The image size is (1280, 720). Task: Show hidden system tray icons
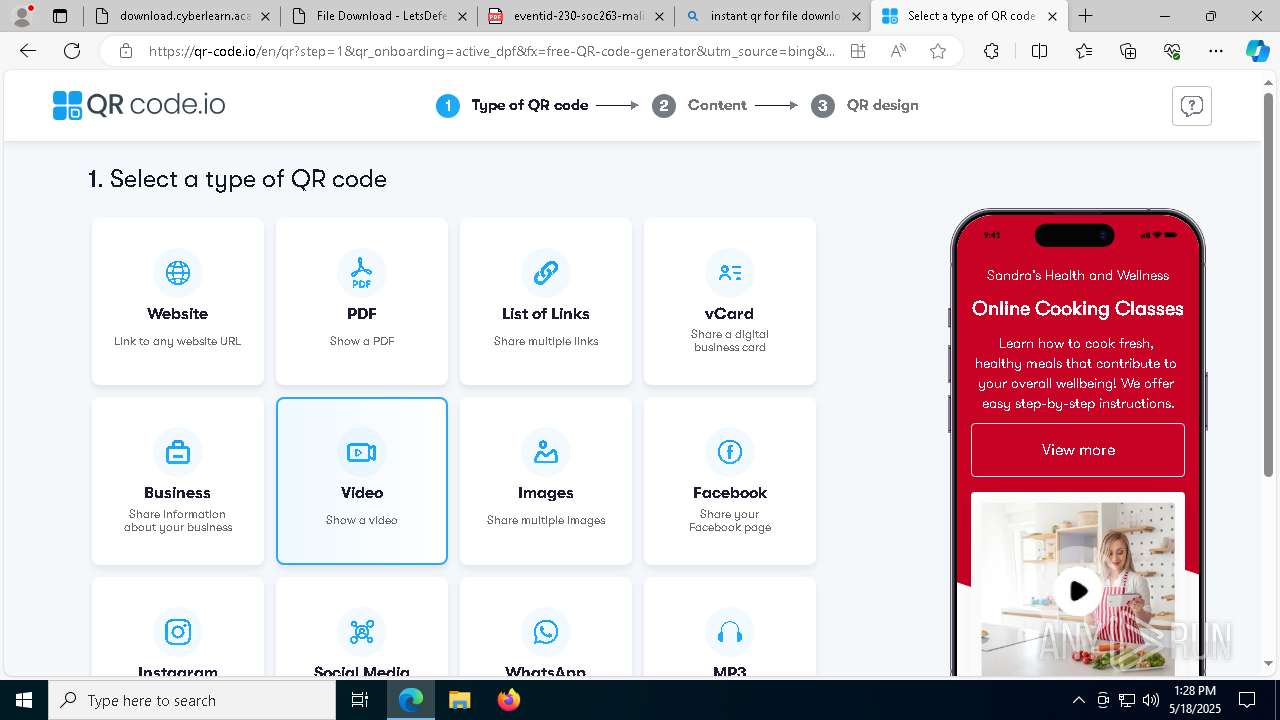[1078, 700]
